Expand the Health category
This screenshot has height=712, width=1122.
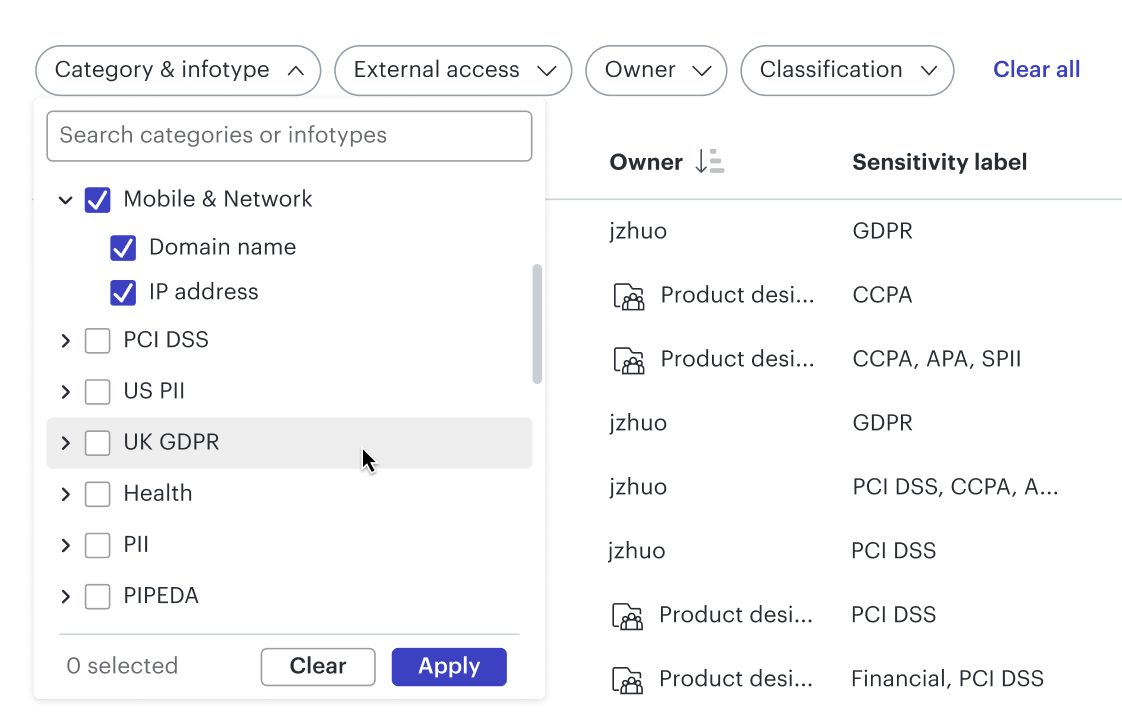tap(66, 494)
